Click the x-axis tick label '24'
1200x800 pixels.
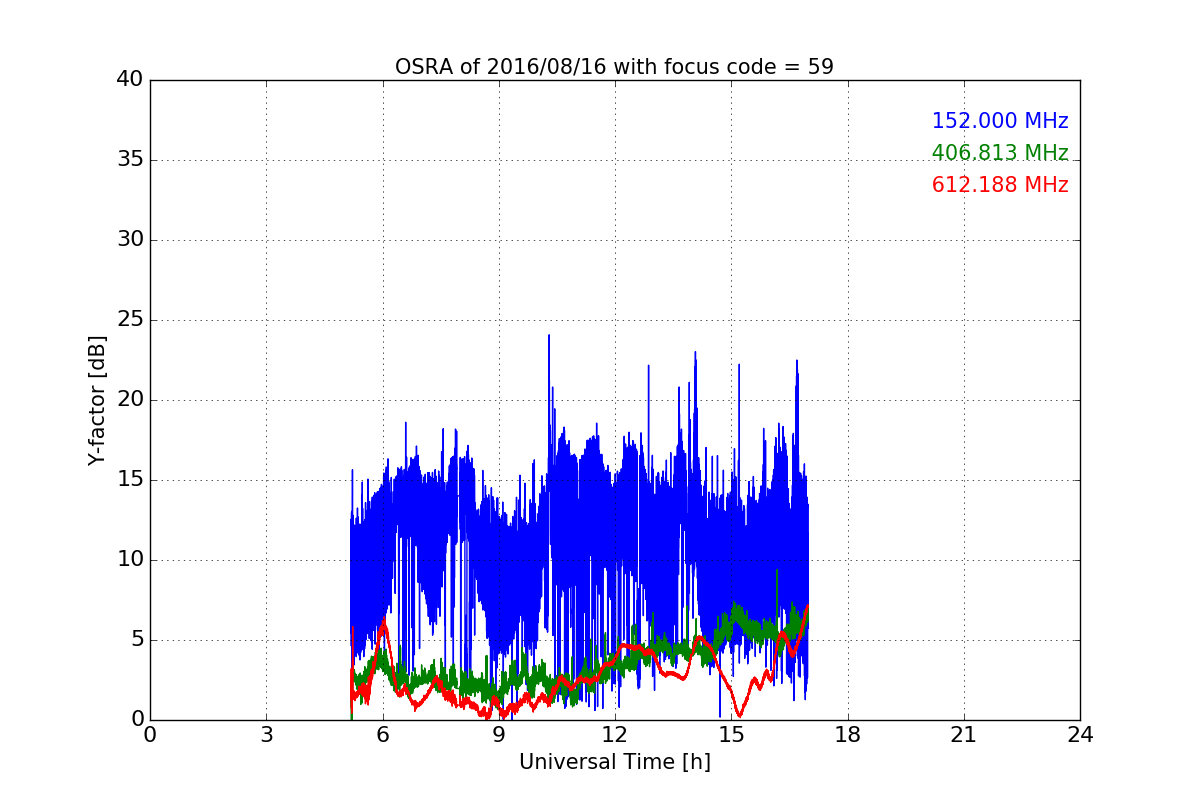pyautogui.click(x=1080, y=735)
